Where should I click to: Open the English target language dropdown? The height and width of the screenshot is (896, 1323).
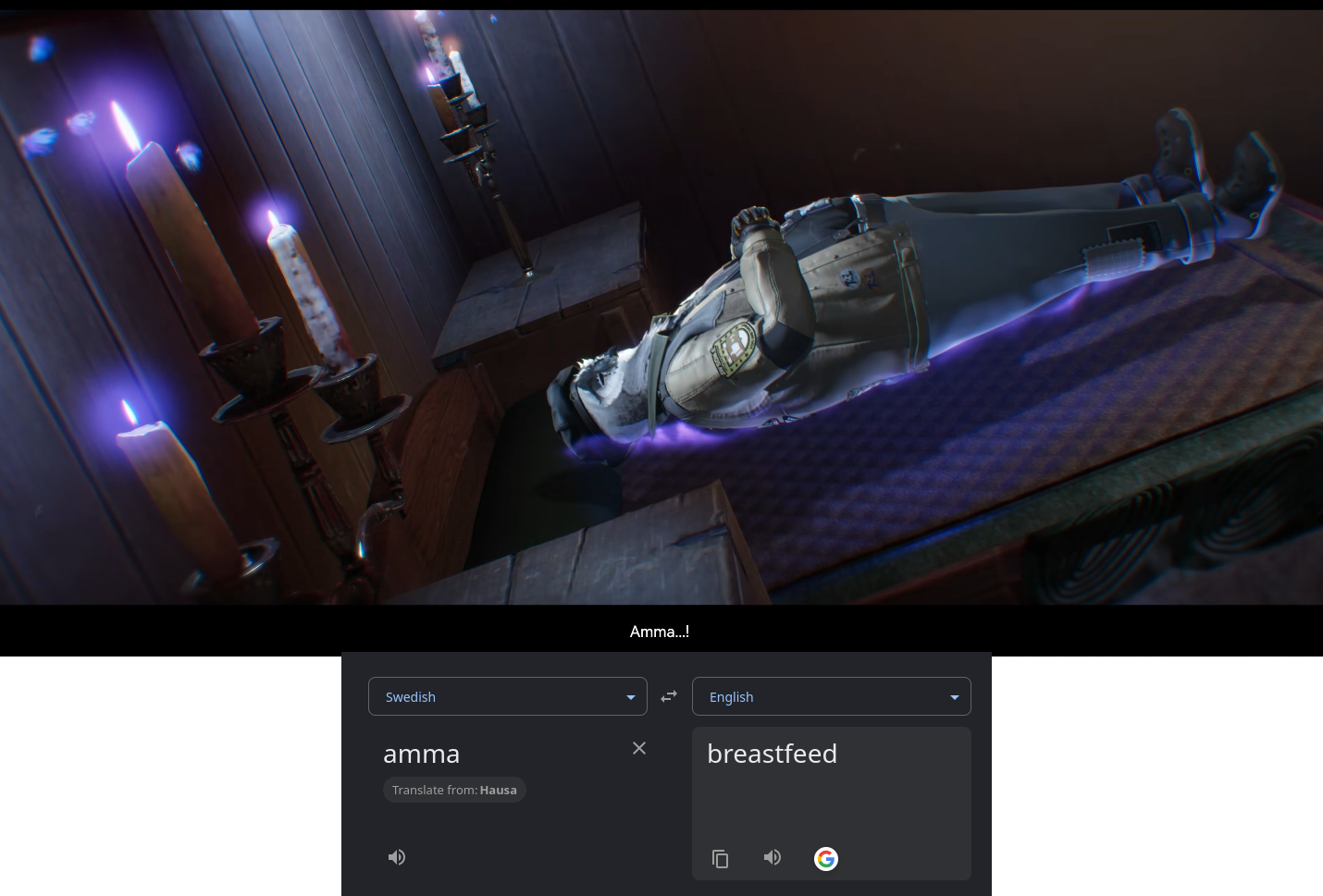[x=832, y=696]
